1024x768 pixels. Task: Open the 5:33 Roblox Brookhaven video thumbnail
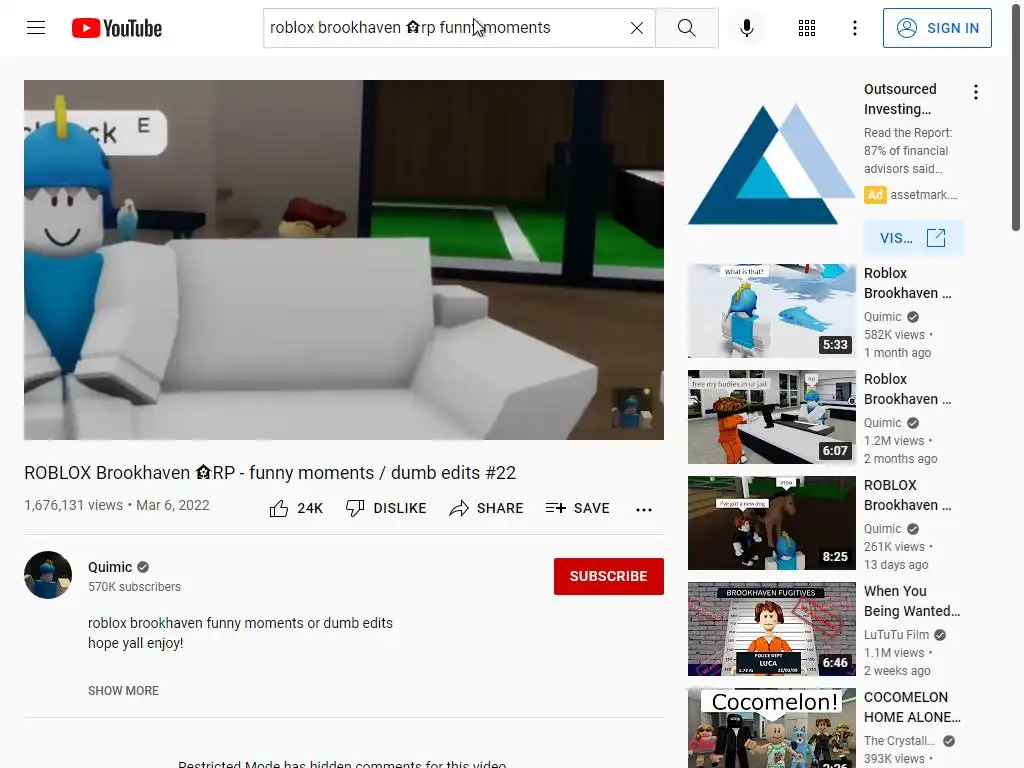point(771,311)
